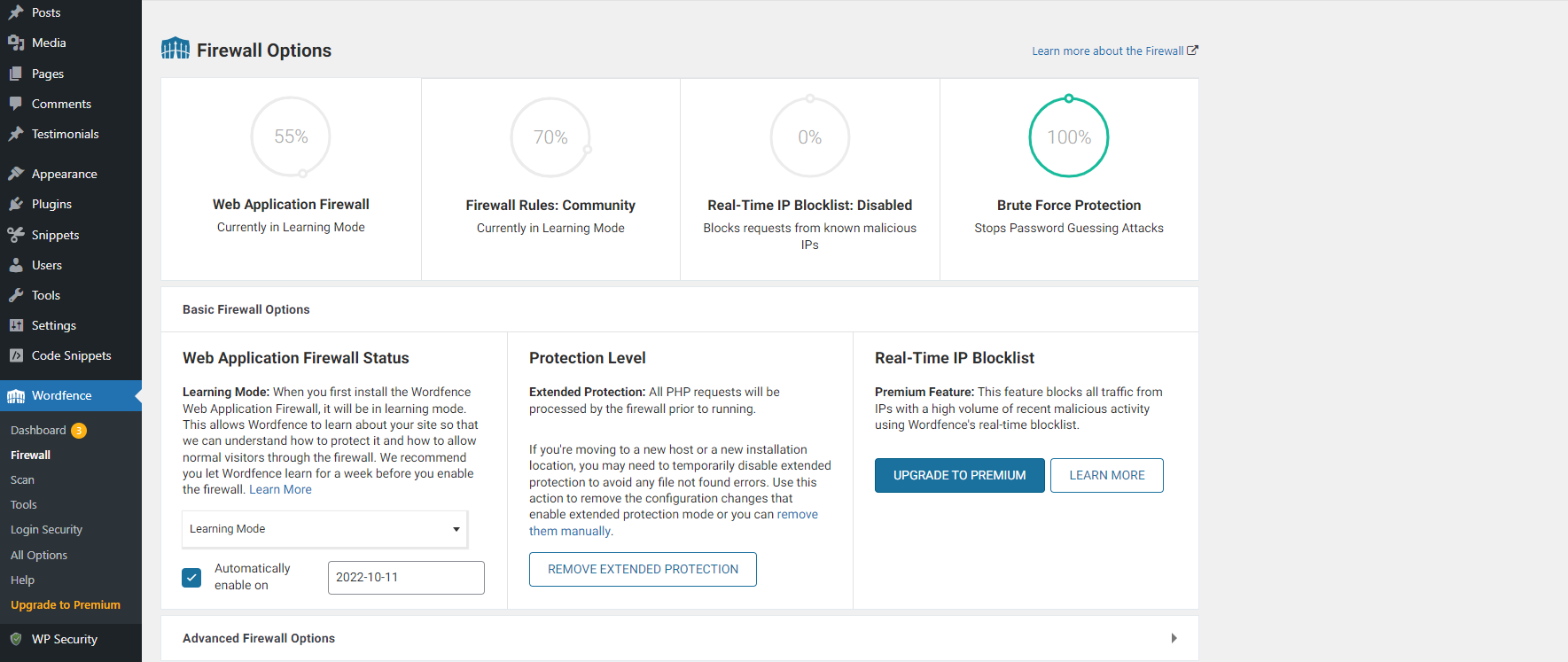Viewport: 1568px width, 662px height.
Task: Open Wordfence Dashboard submenu item
Action: pyautogui.click(x=38, y=430)
